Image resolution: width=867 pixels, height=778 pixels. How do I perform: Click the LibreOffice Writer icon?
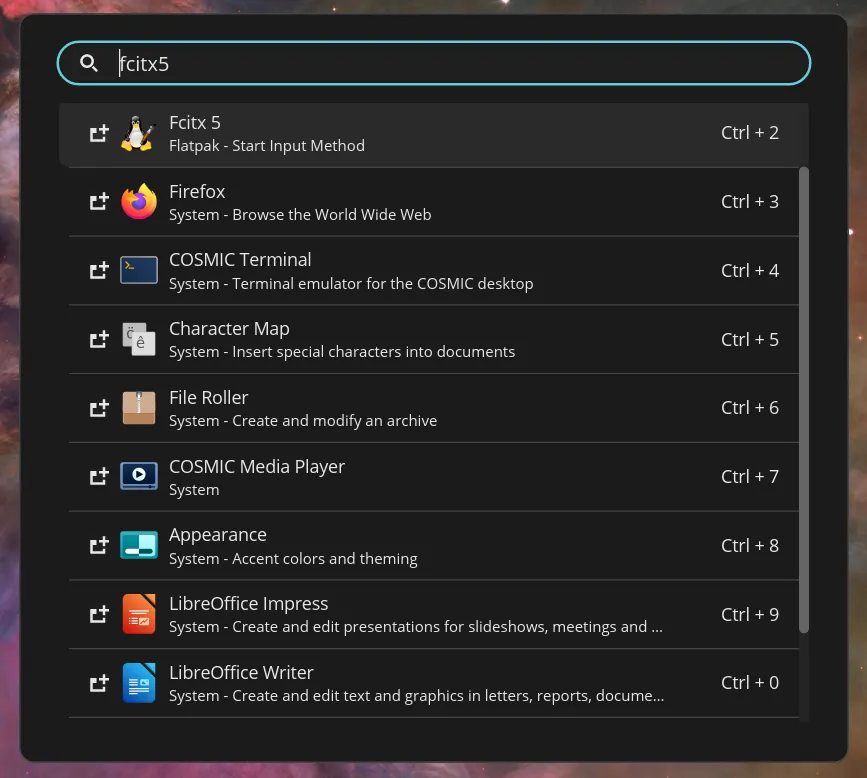point(139,683)
